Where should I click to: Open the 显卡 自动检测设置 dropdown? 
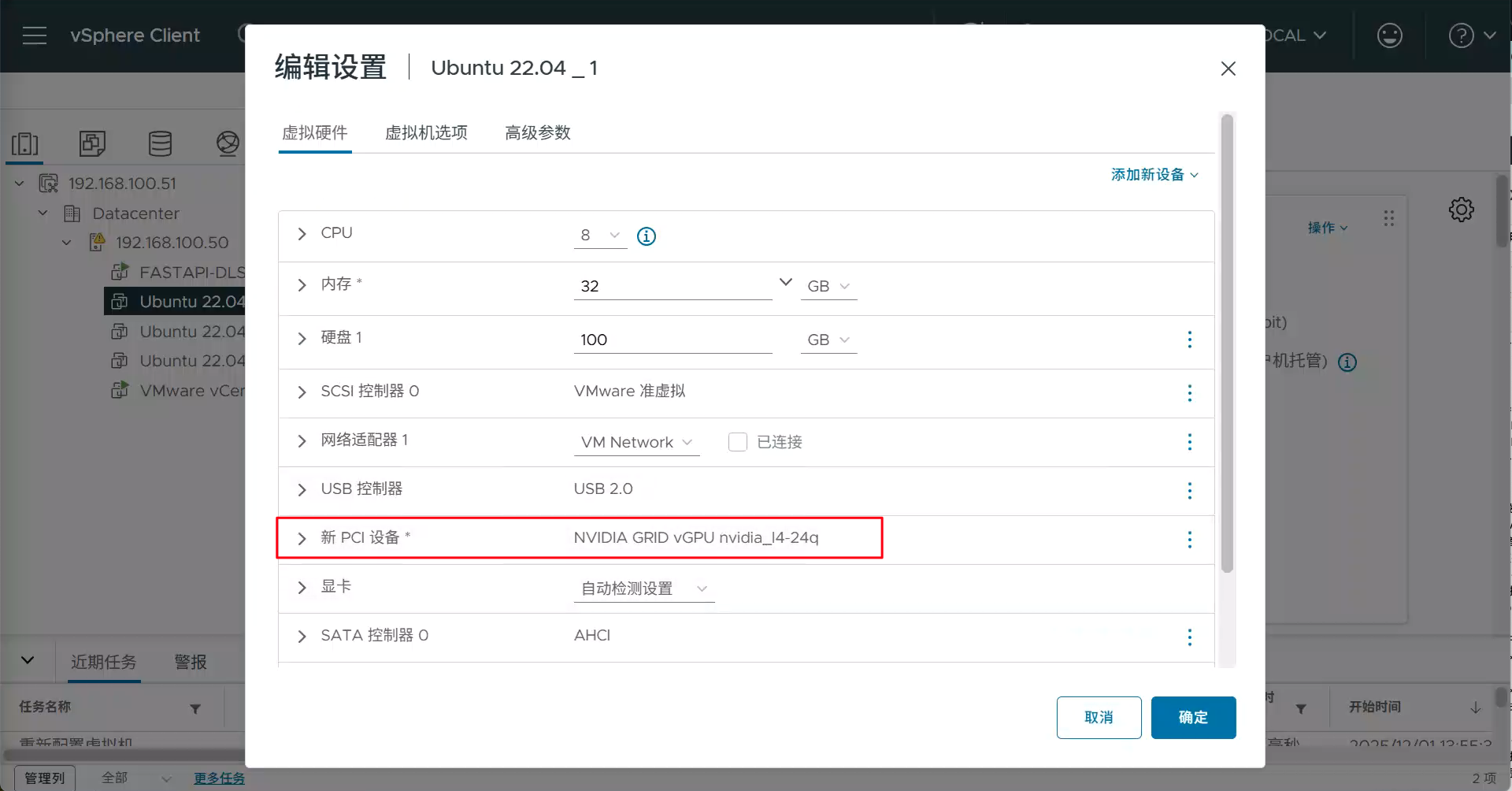(643, 589)
